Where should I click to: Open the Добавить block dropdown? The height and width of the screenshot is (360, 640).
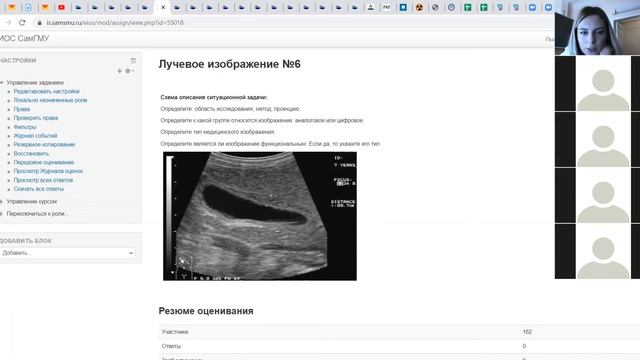[x=67, y=253]
